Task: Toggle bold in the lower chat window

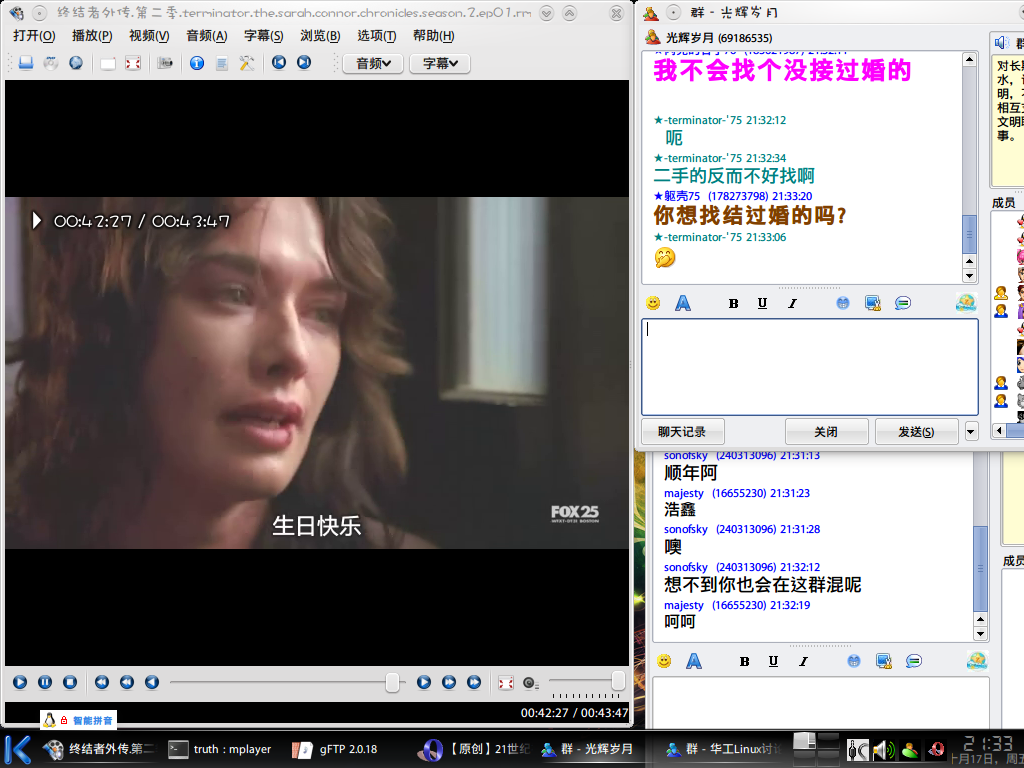Action: point(744,662)
